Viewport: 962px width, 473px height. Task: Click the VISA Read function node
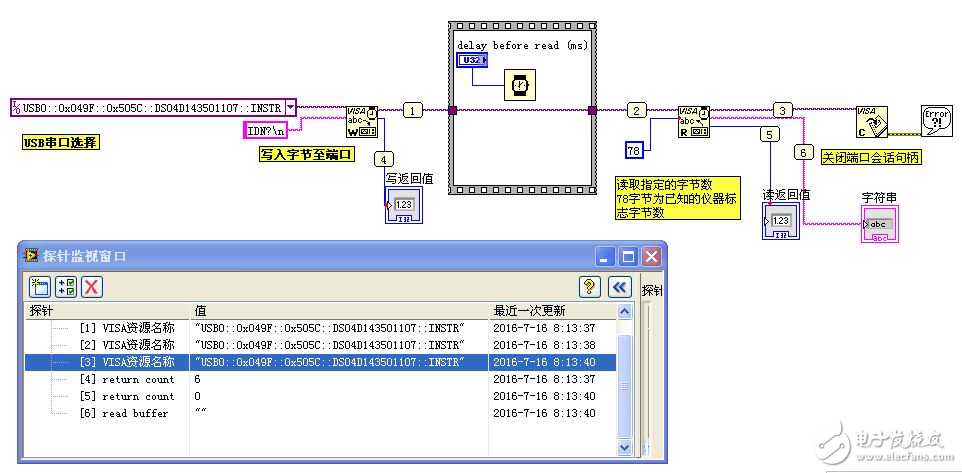tap(694, 122)
